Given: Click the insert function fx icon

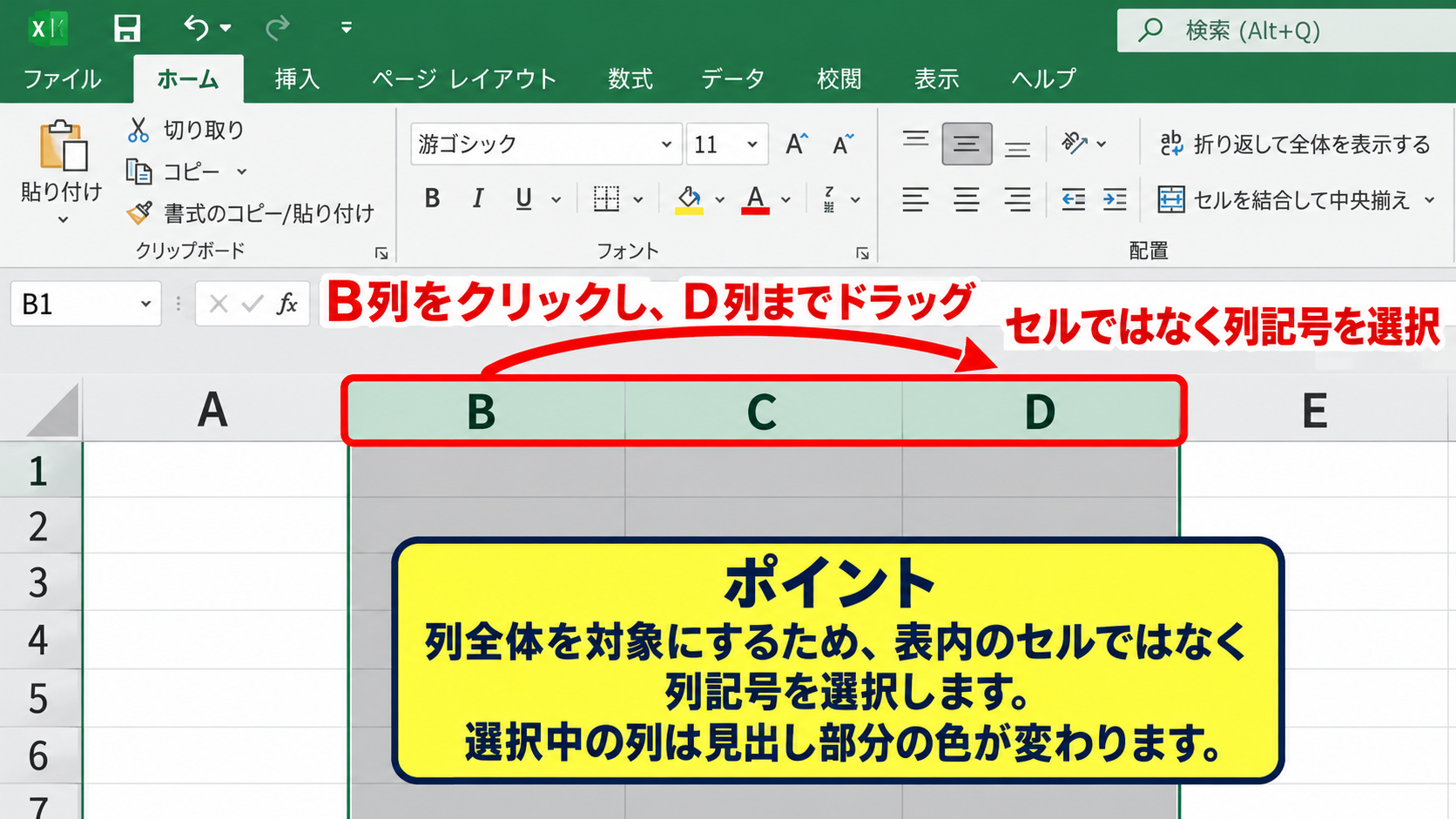Looking at the screenshot, I should click(286, 304).
